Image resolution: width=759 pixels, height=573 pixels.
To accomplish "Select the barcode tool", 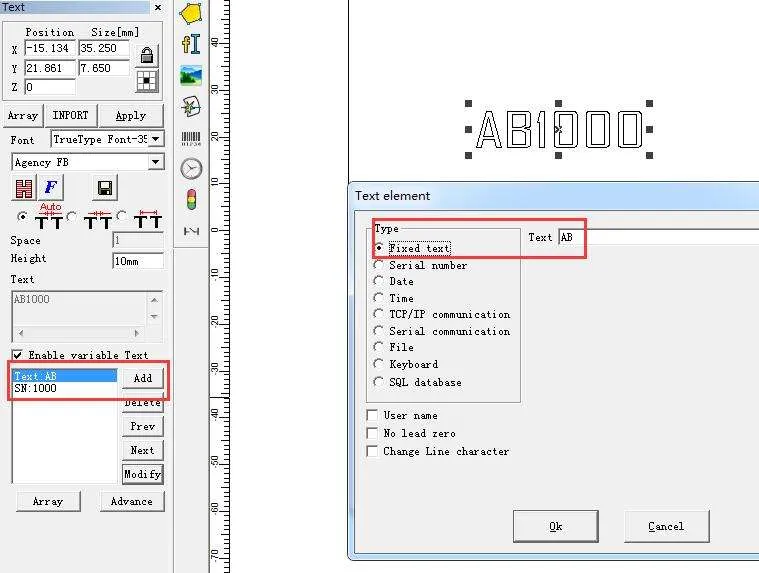I will click(x=191, y=138).
